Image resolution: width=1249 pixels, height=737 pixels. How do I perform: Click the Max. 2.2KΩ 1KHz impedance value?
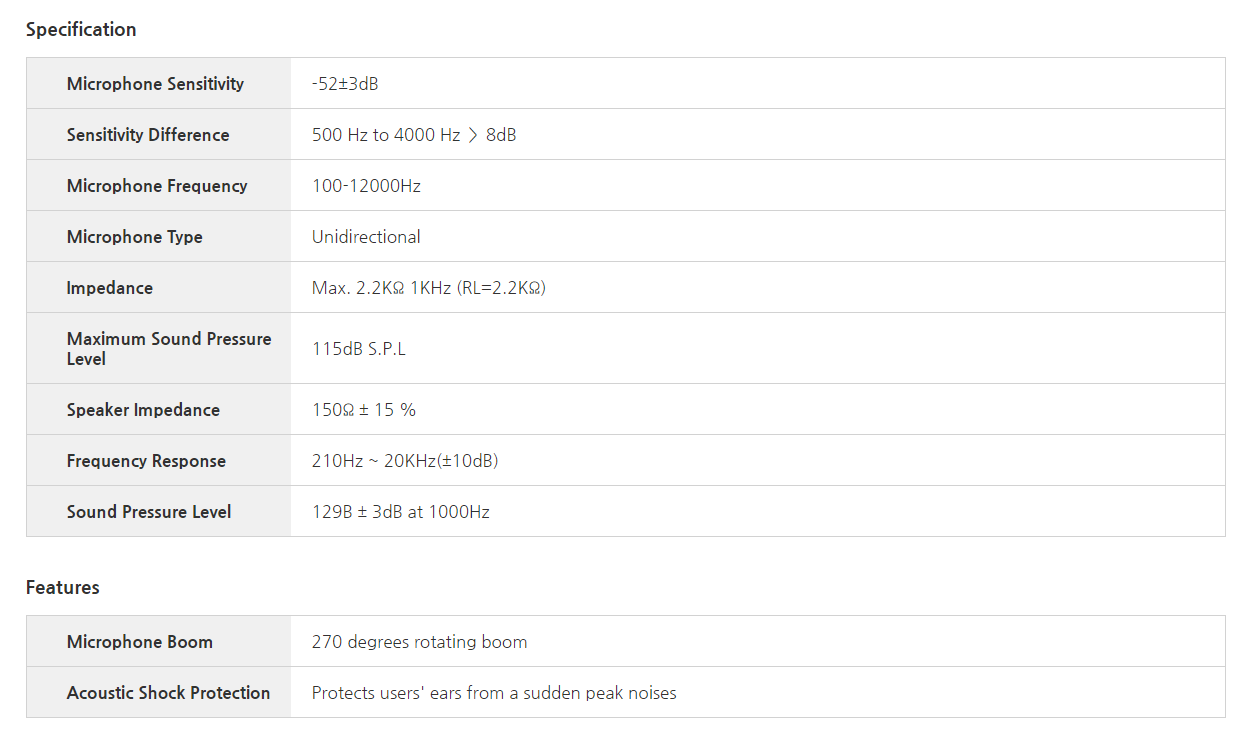click(x=428, y=288)
